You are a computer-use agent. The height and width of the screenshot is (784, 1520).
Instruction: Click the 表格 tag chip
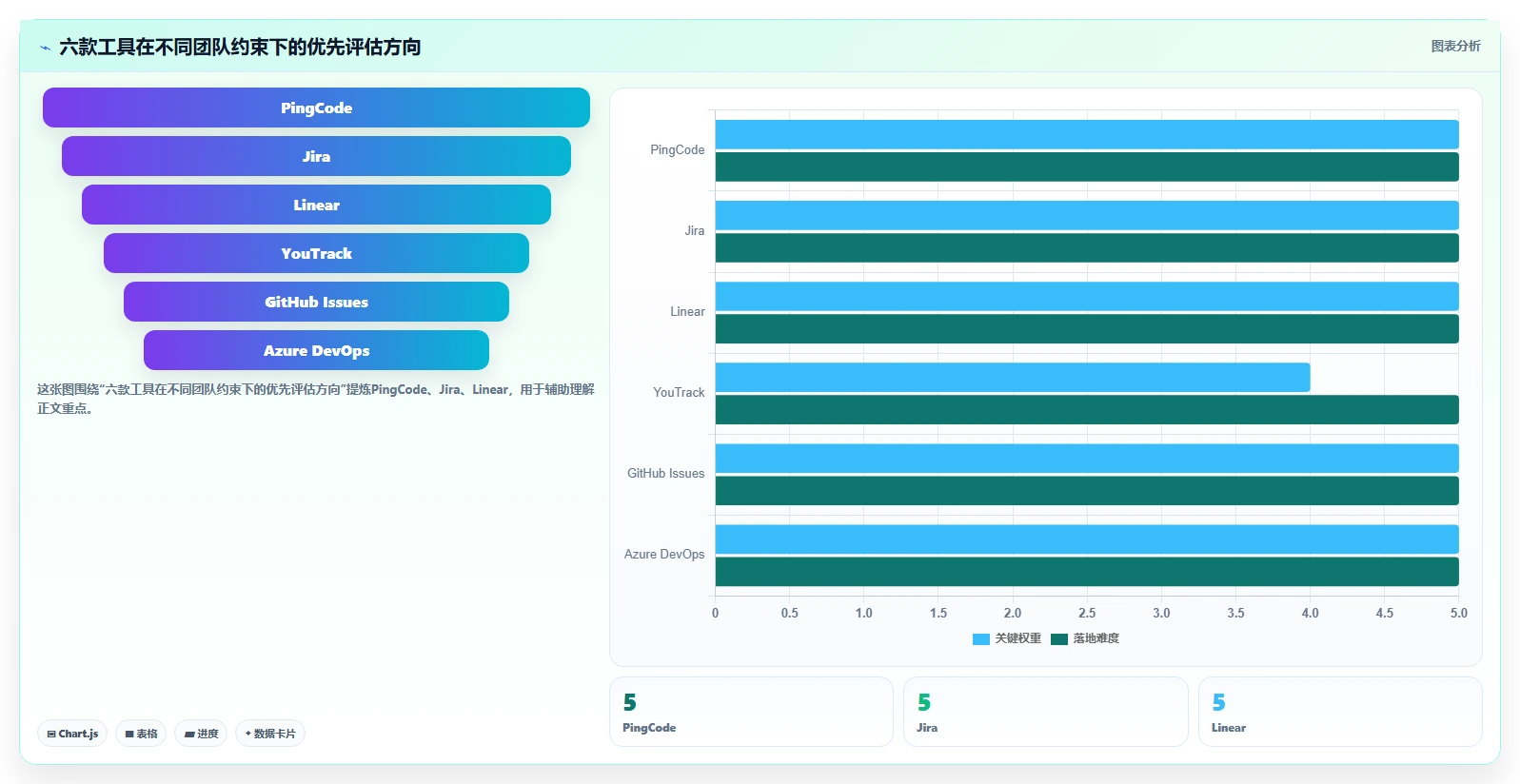141,734
